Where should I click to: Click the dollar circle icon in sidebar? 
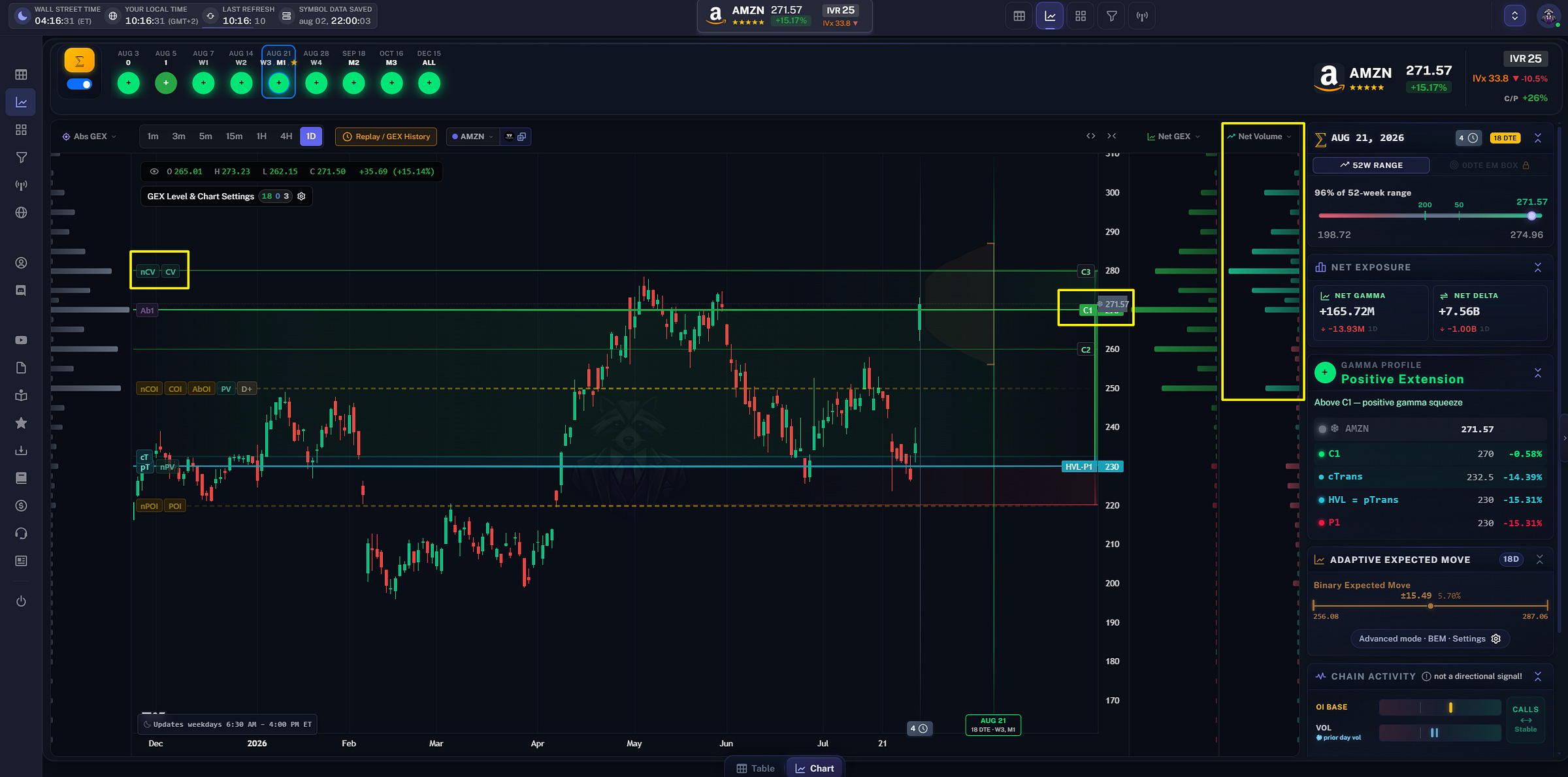click(x=21, y=505)
